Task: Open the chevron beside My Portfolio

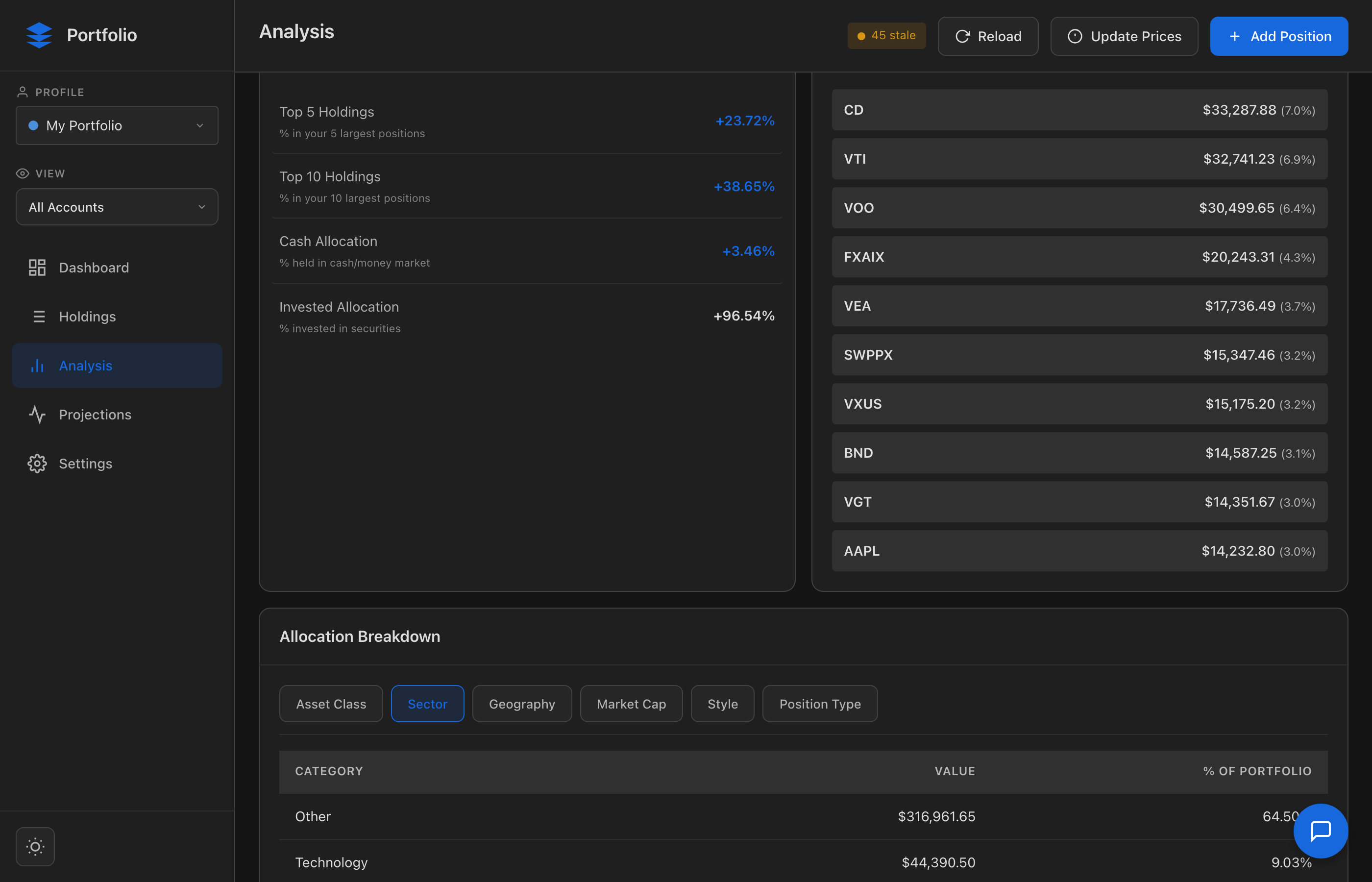Action: tap(200, 125)
